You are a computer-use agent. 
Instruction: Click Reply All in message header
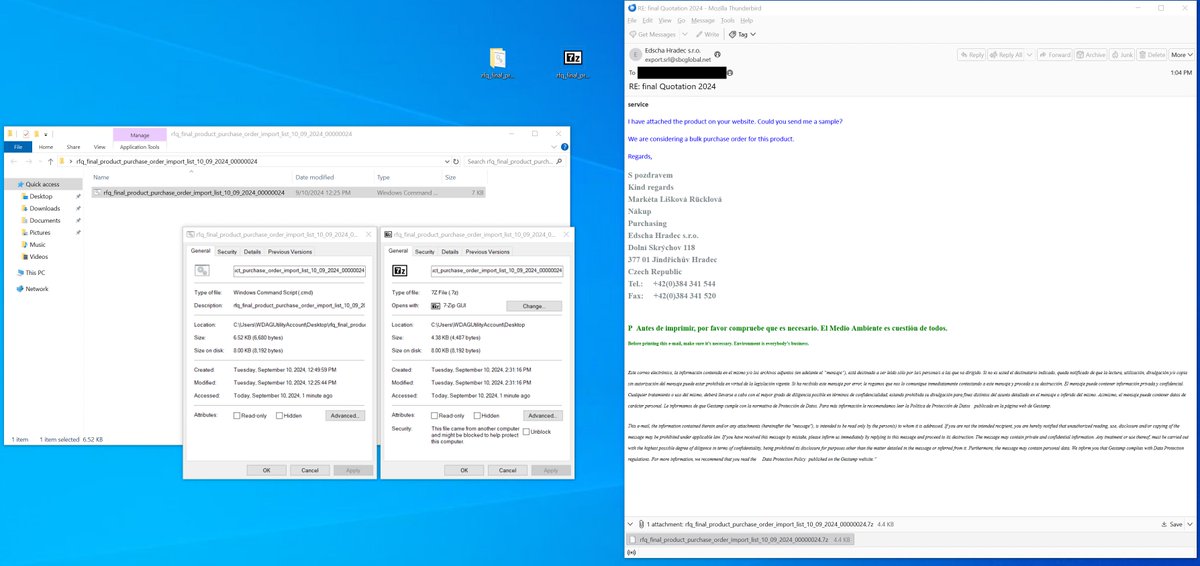[x=1006, y=55]
